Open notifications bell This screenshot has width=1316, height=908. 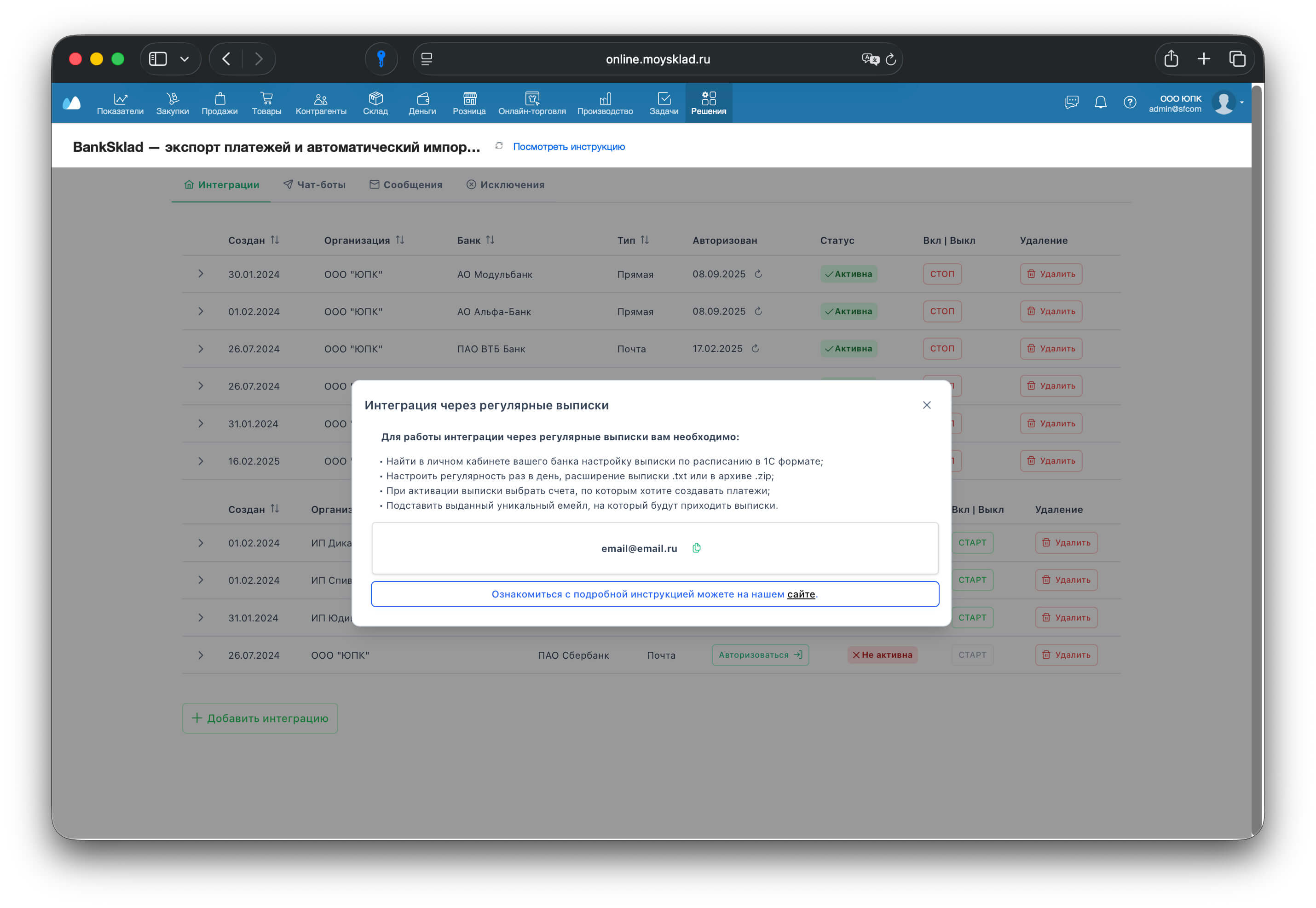coord(1100,103)
